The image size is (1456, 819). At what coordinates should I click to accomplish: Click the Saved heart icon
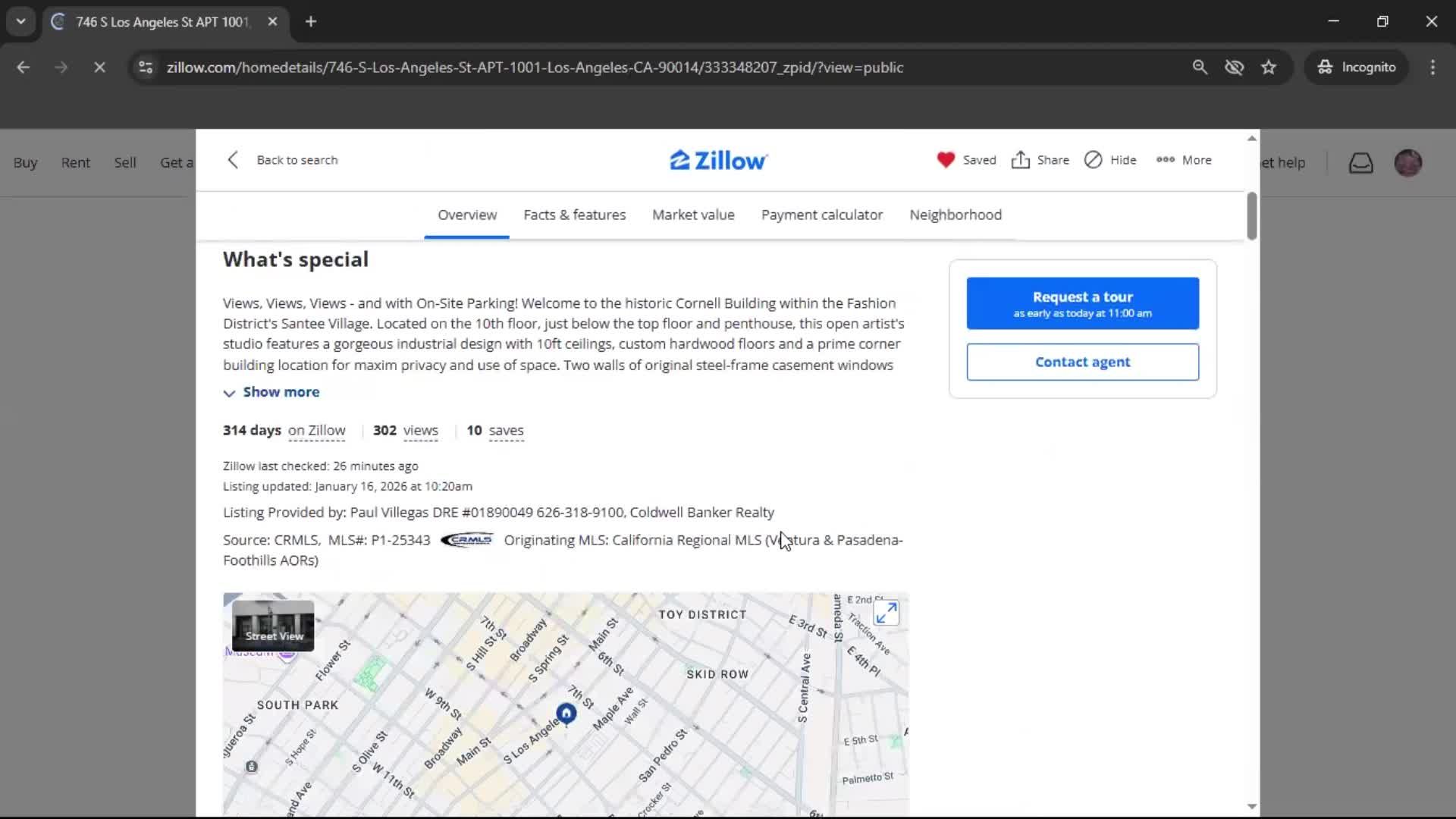(x=946, y=160)
